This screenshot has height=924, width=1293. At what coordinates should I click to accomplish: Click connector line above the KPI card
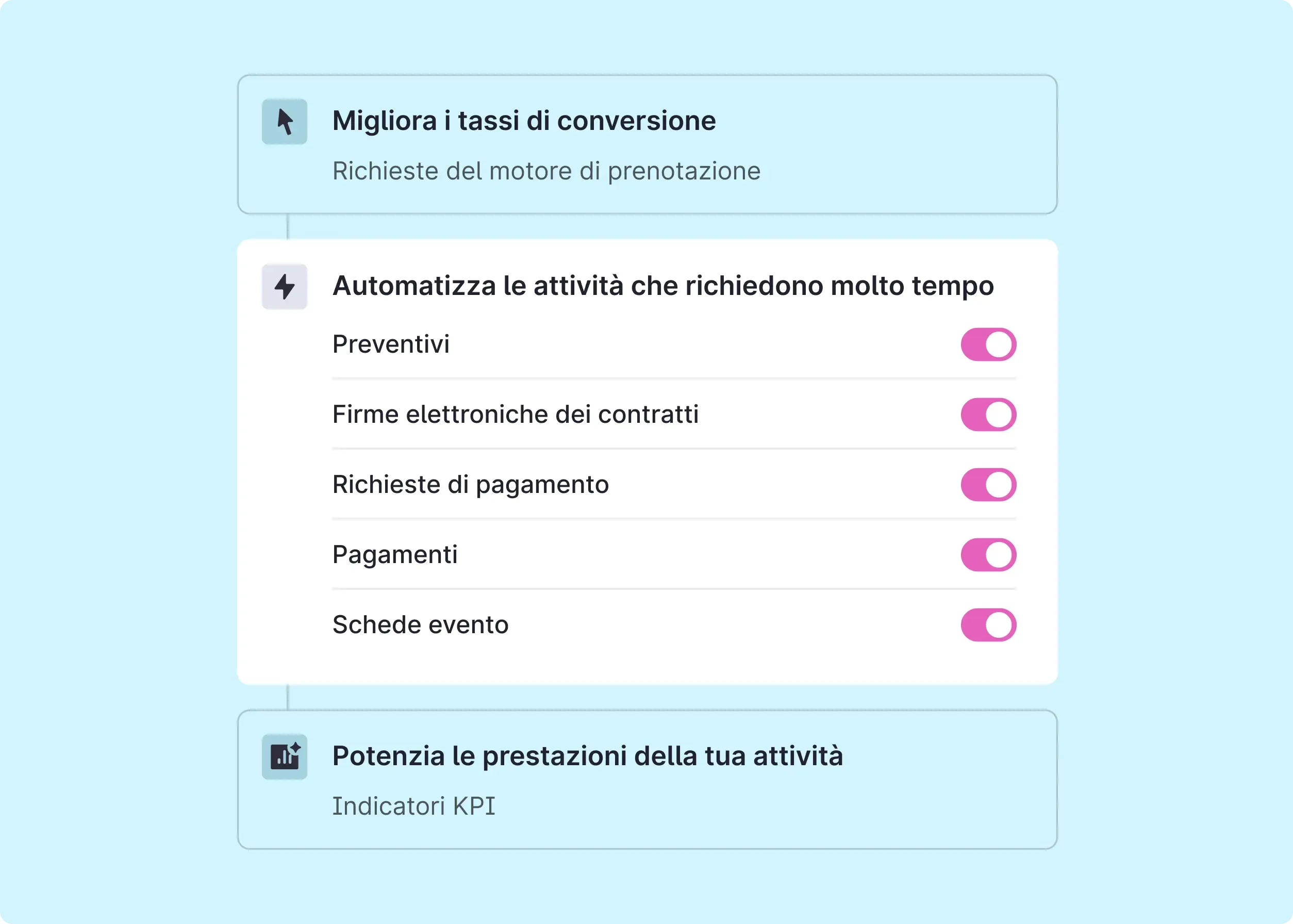point(288,697)
